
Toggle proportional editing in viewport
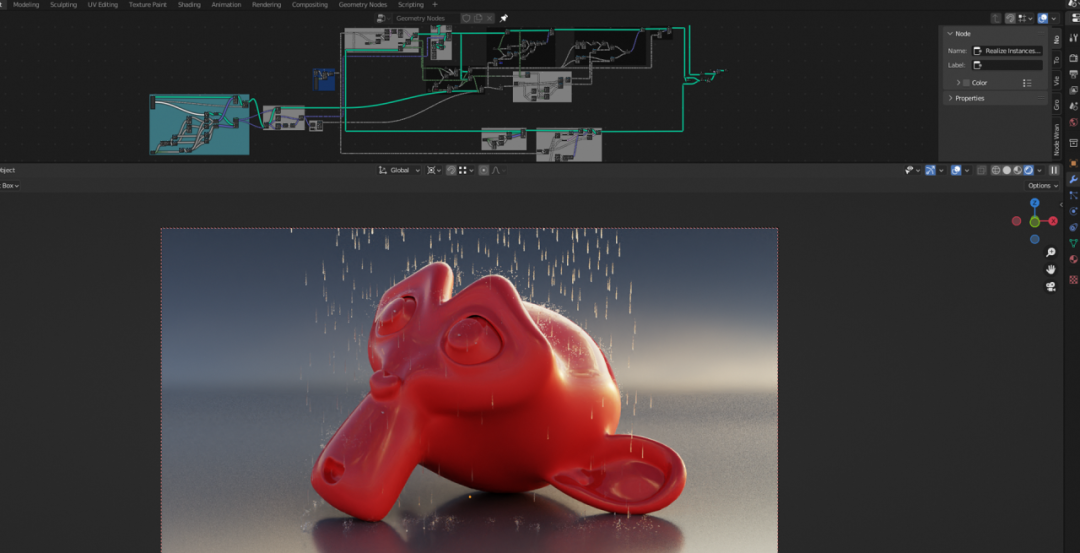(x=484, y=170)
